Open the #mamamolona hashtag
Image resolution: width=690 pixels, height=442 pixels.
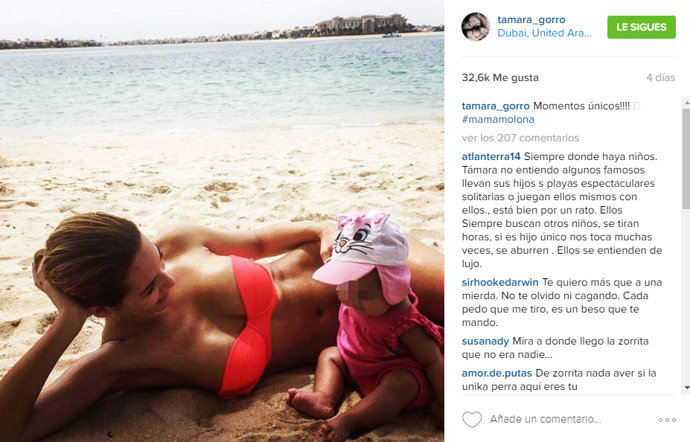[498, 119]
